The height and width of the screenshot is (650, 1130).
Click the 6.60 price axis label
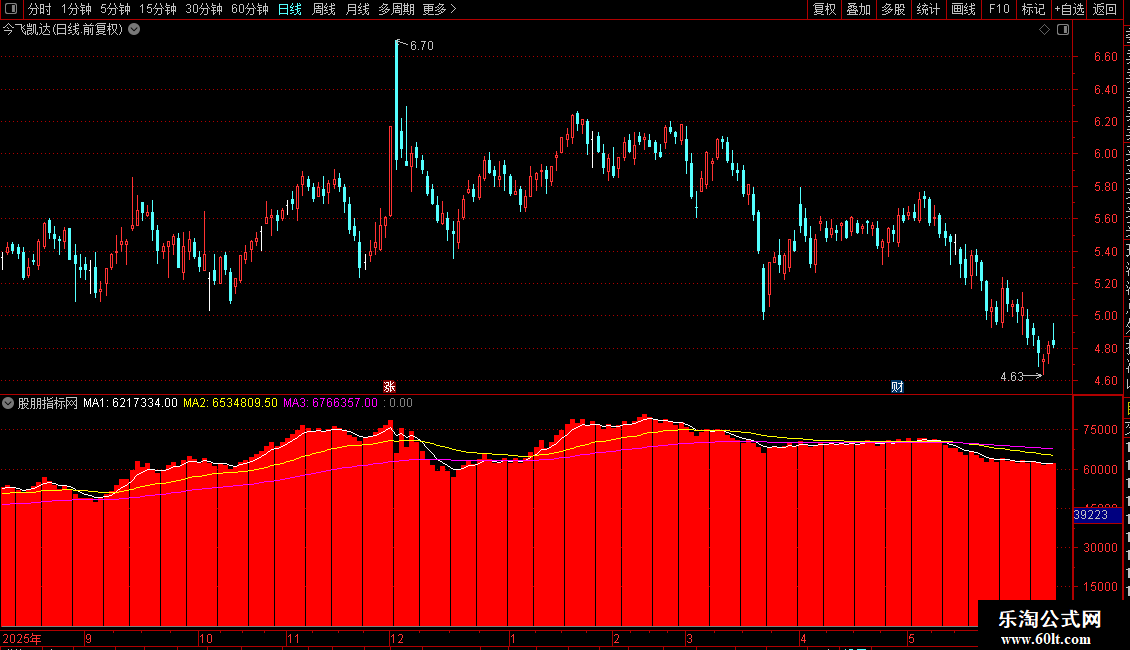[x=1105, y=57]
